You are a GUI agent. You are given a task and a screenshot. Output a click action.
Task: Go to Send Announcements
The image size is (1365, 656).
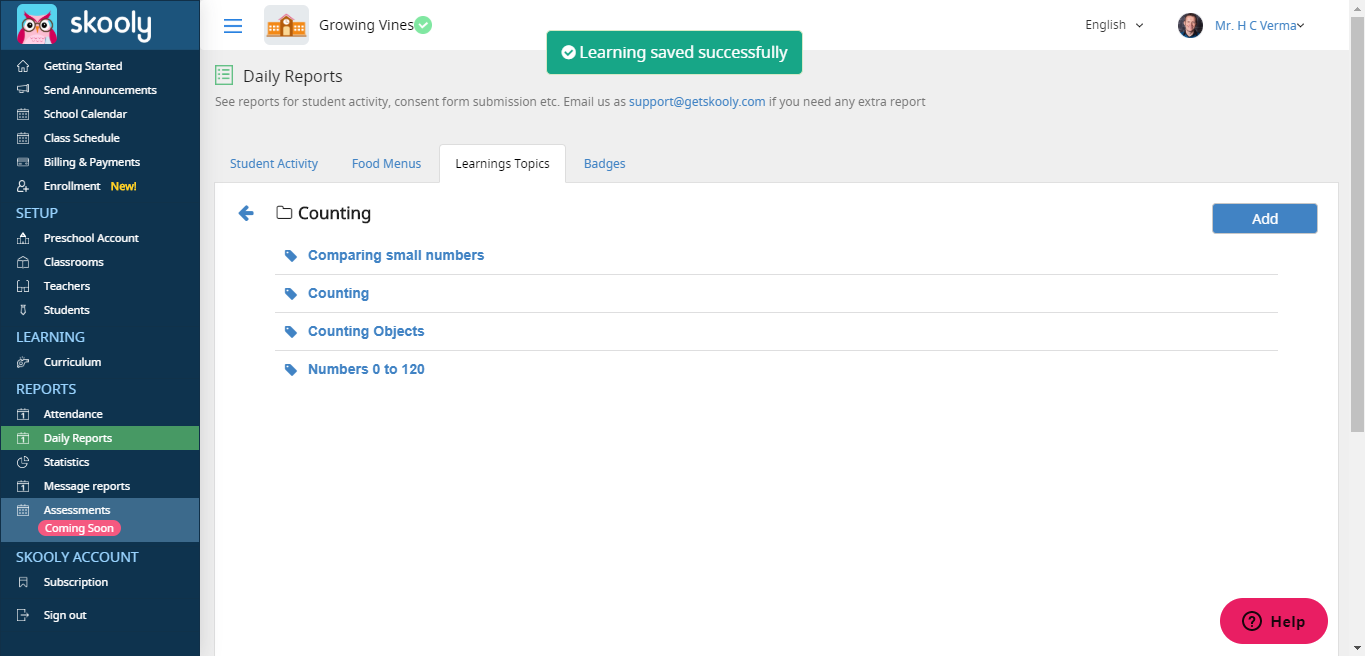click(x=100, y=90)
